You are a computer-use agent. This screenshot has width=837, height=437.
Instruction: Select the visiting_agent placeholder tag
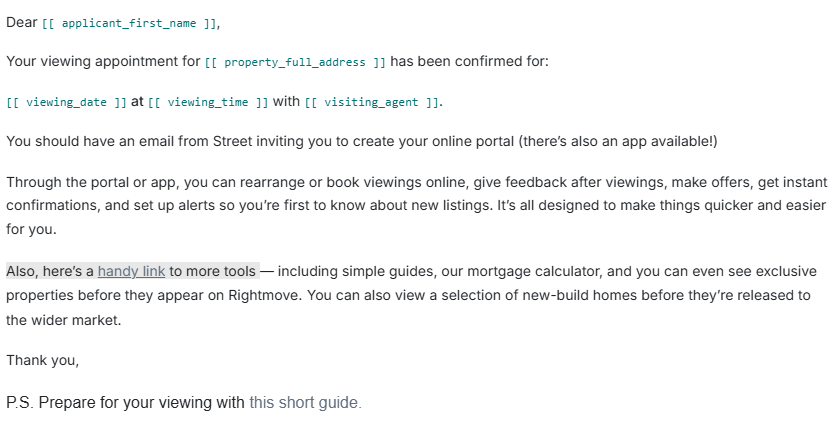pos(372,102)
